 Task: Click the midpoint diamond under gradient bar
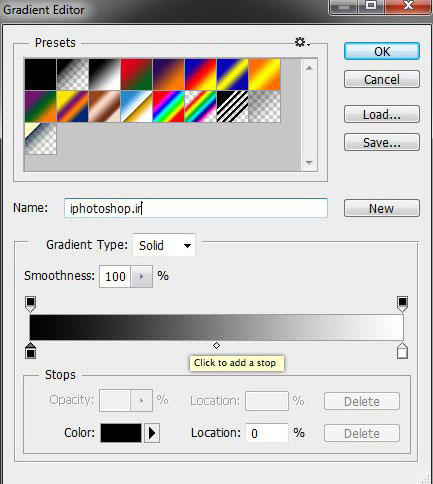(x=216, y=346)
